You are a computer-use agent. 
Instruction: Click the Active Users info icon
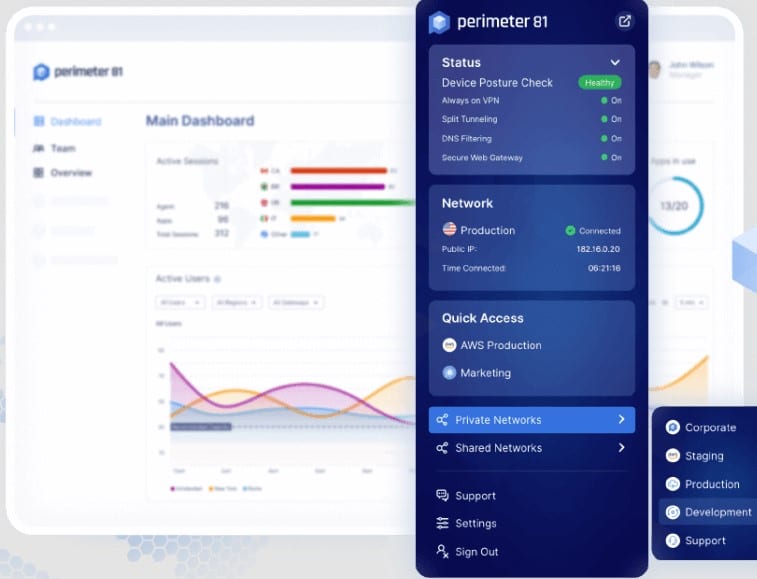click(217, 279)
